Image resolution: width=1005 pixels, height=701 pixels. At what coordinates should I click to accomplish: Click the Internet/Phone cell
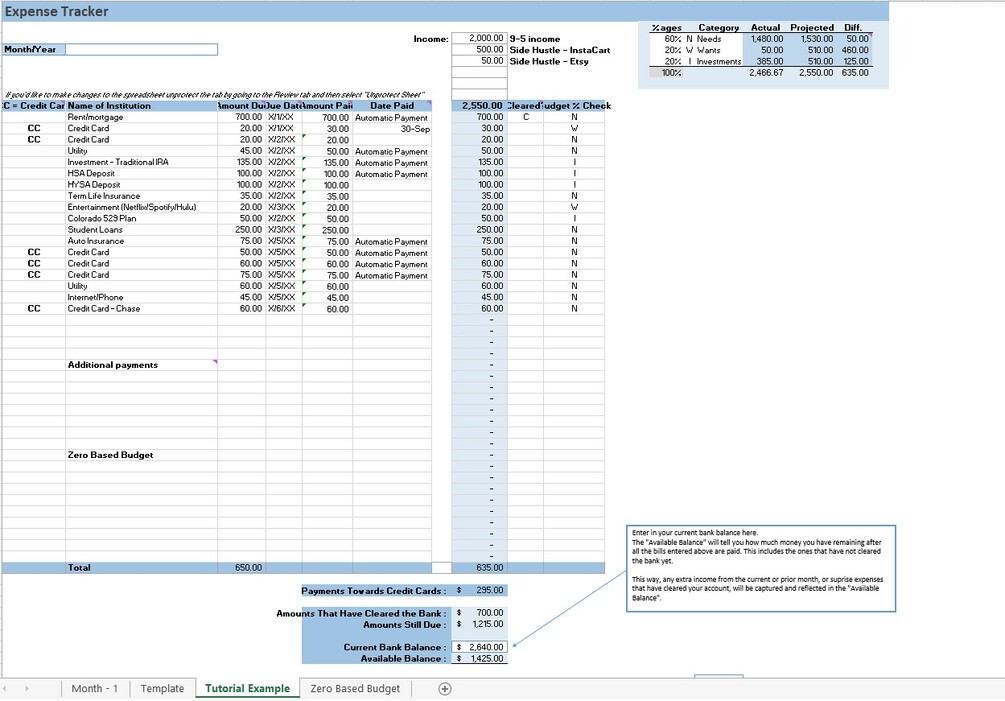coord(141,297)
